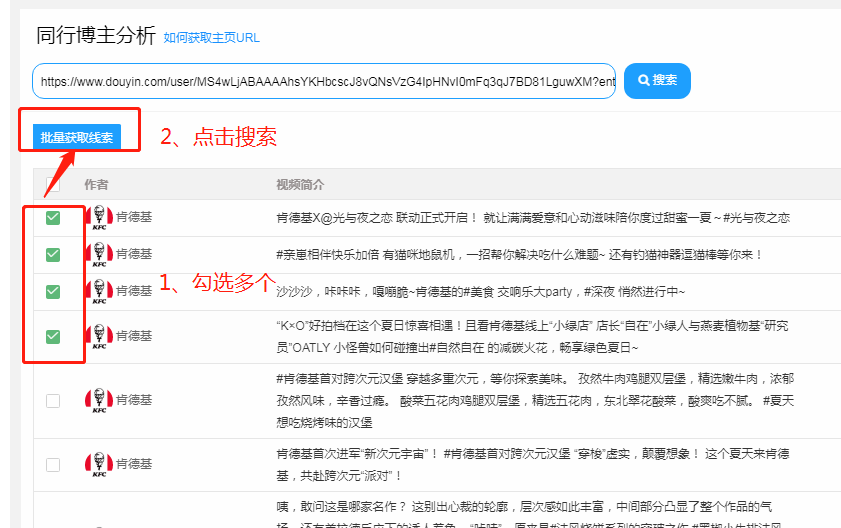The height and width of the screenshot is (528, 841).
Task: Click 肯德基 author name in 光与夜之恋 row
Action: (134, 217)
